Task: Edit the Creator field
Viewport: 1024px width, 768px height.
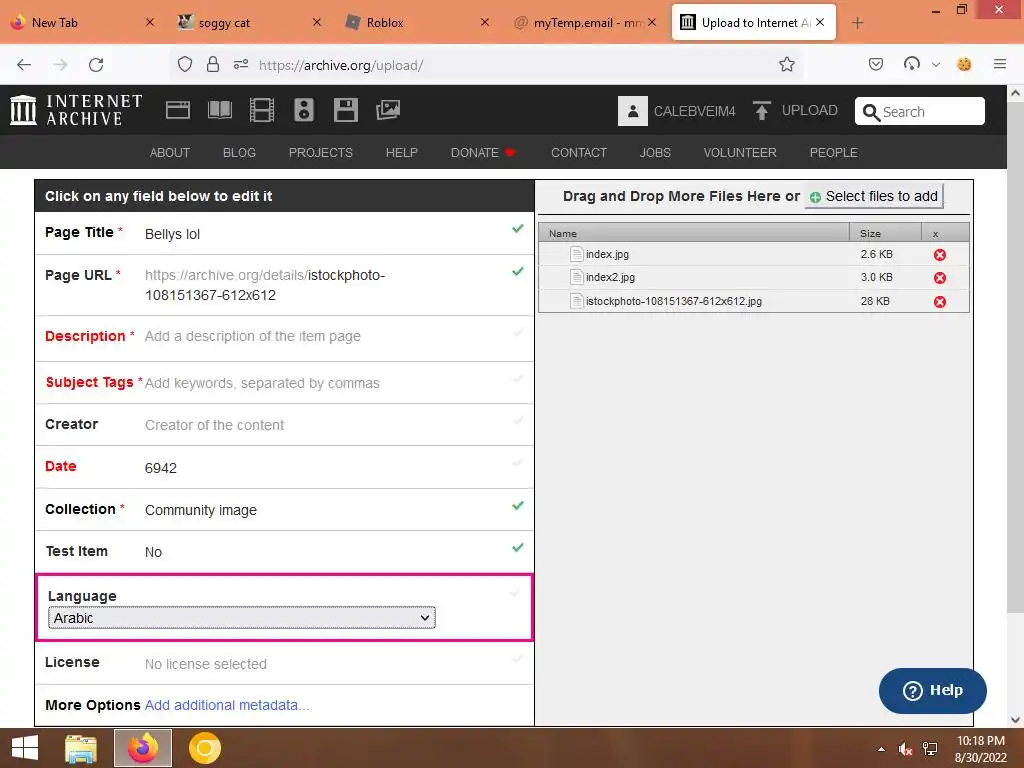Action: (285, 424)
